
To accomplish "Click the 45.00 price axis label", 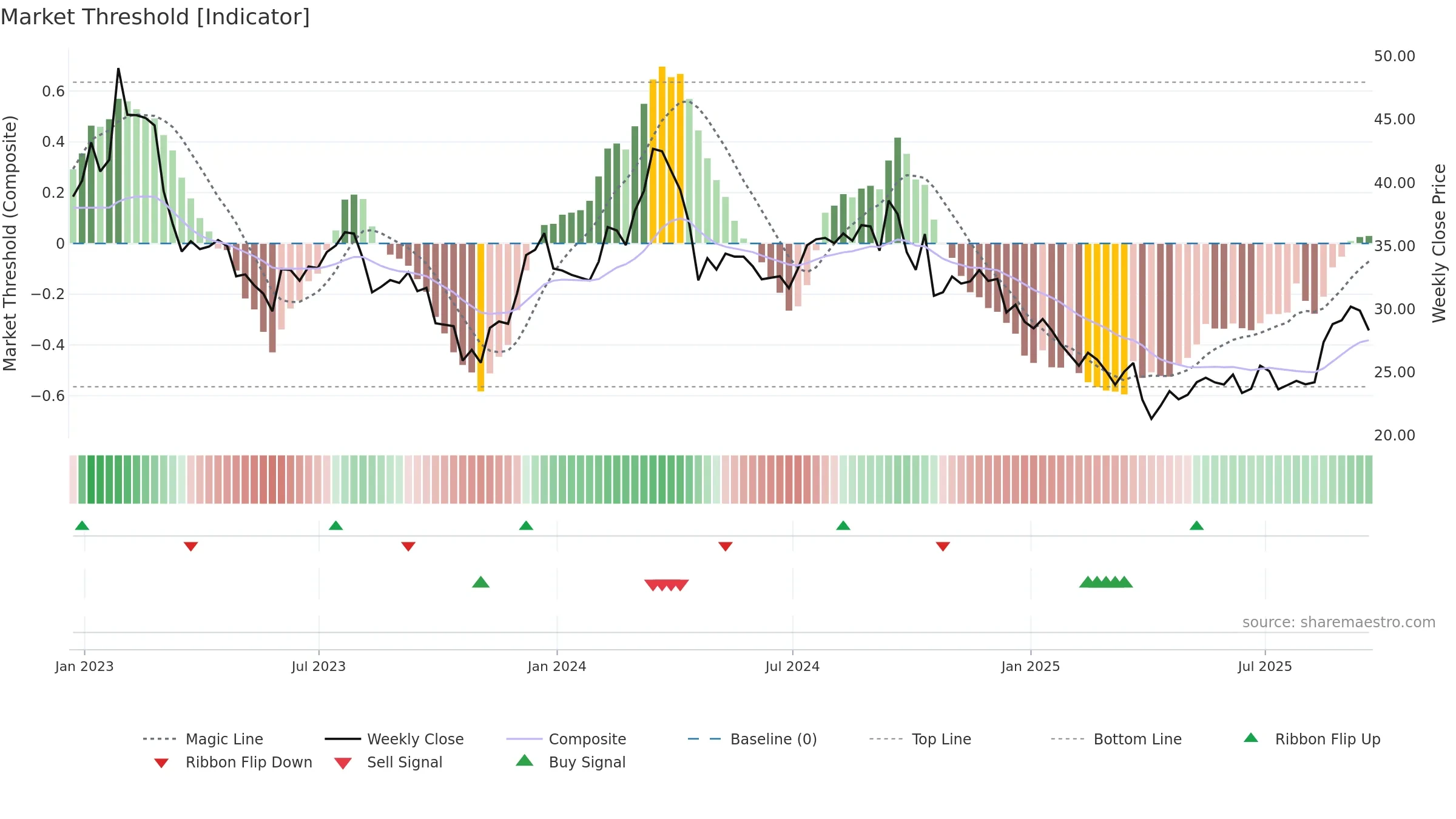I will tap(1395, 120).
